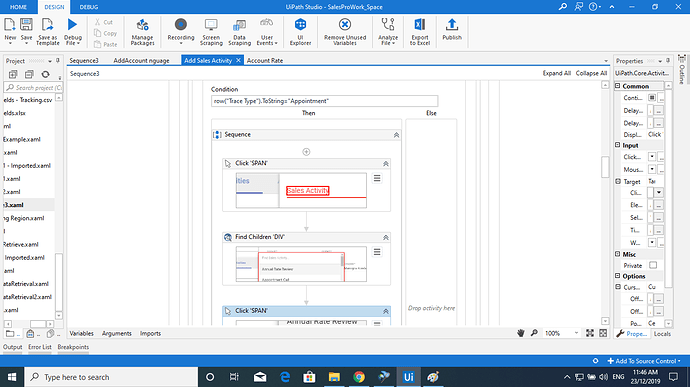
Task: Collapse the Input properties section
Action: pyautogui.click(x=618, y=145)
